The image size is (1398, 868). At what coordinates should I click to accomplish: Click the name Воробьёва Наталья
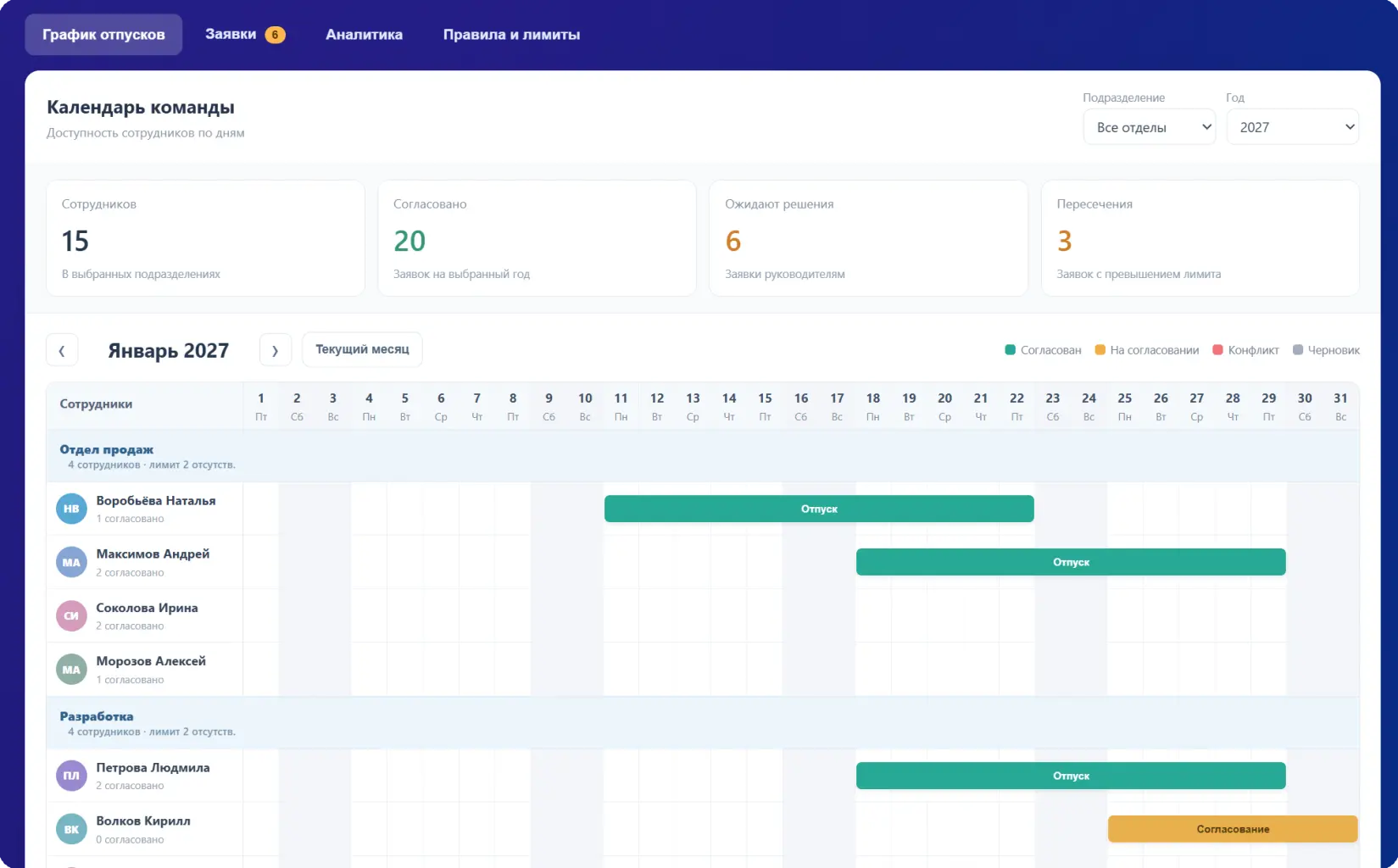tap(156, 501)
